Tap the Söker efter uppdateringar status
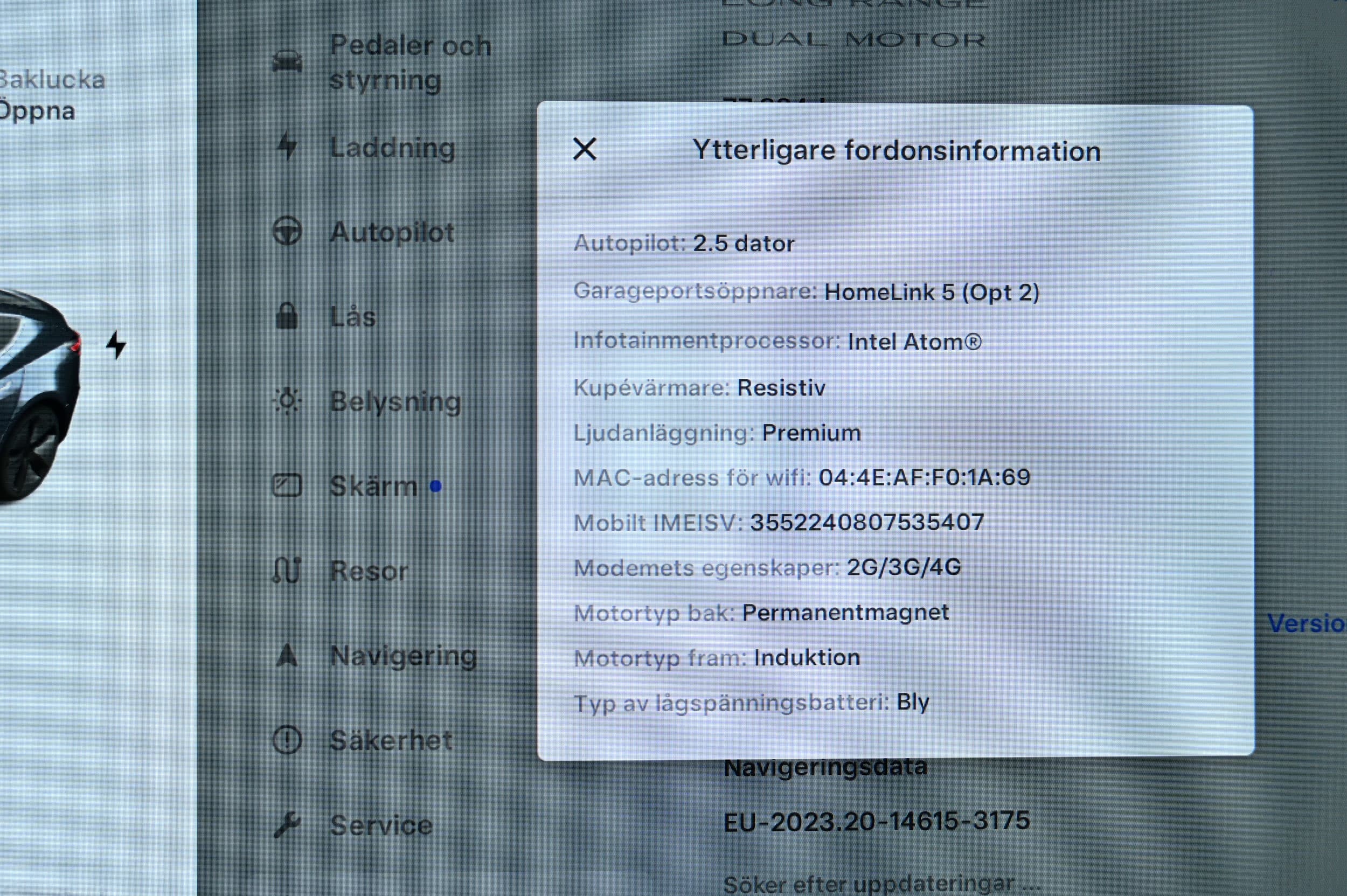Screen dimensions: 1347x896 click(882, 884)
